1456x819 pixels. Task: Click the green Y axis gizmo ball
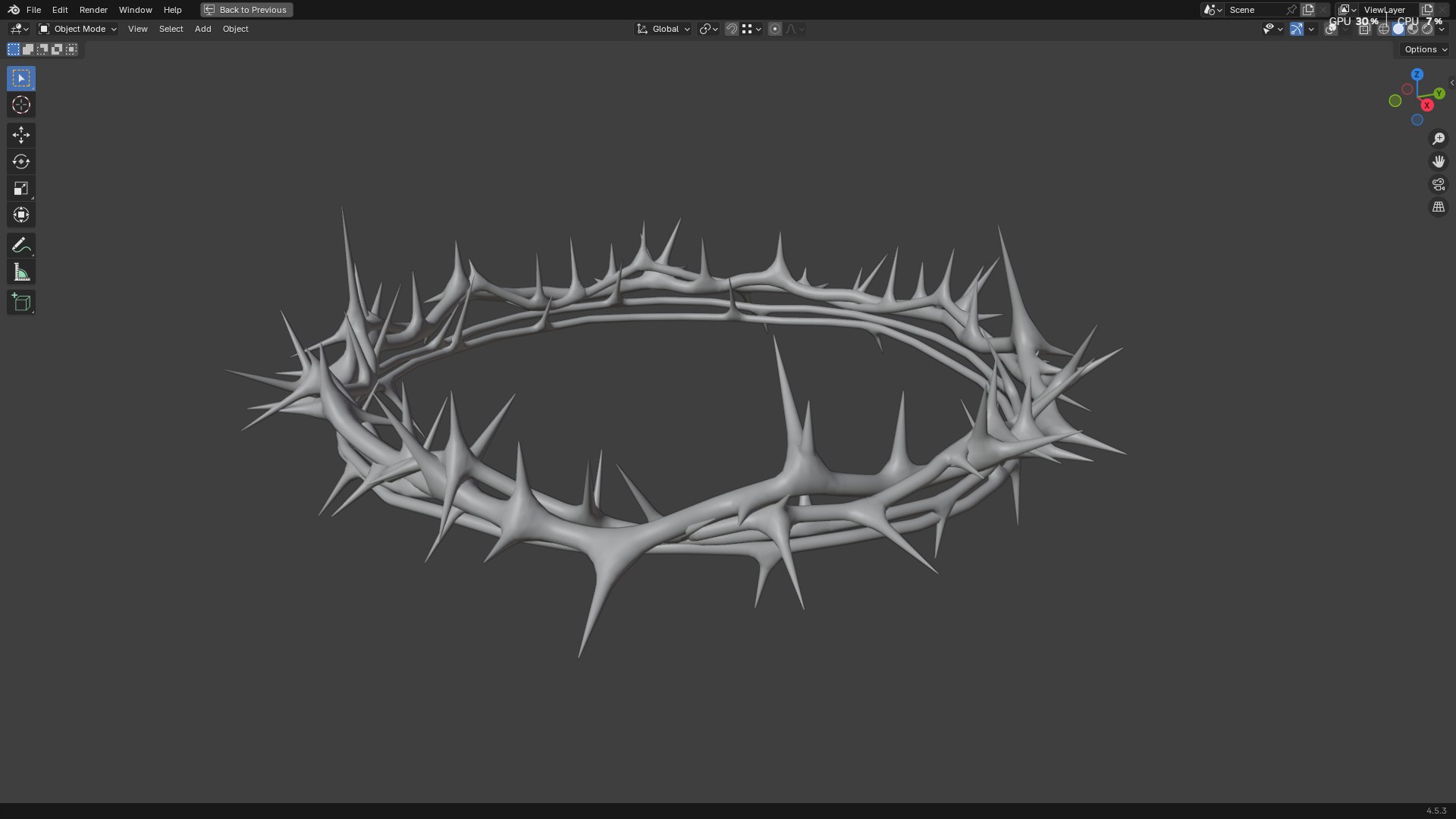(x=1439, y=93)
